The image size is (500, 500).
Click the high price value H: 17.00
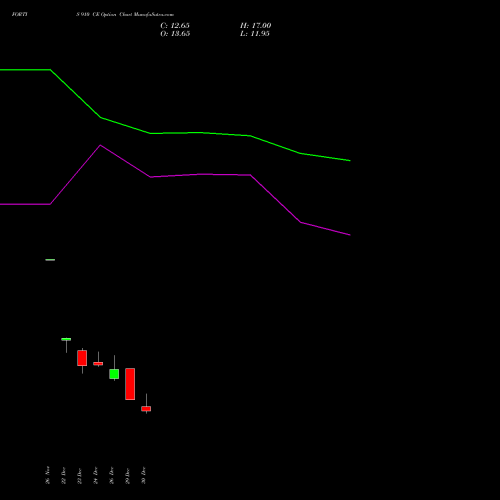(x=255, y=26)
